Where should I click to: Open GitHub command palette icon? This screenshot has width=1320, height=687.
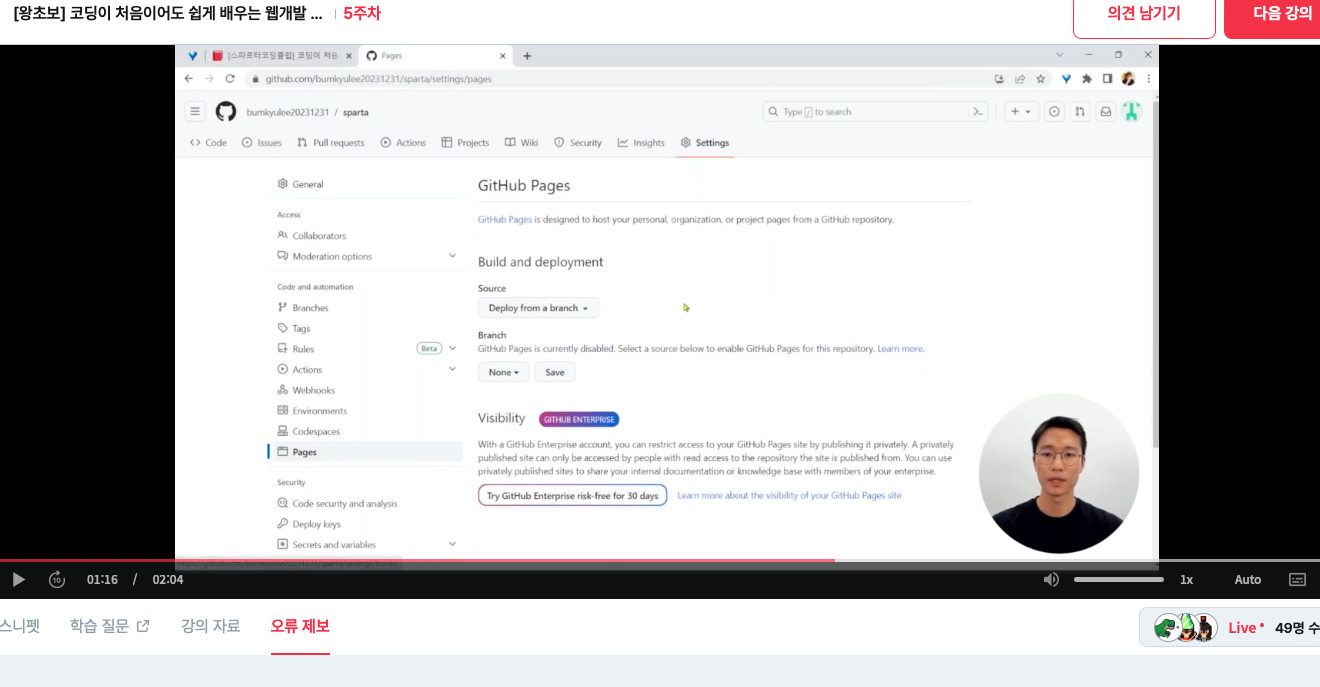(x=978, y=112)
